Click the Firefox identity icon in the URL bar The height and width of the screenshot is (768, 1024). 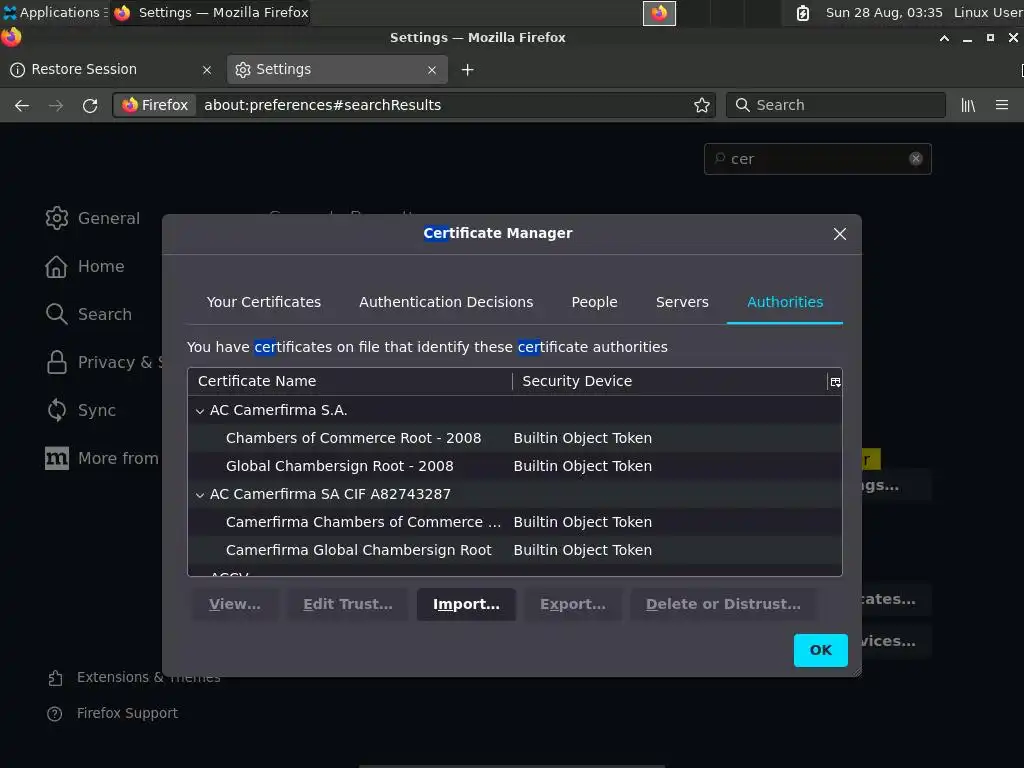(x=155, y=105)
